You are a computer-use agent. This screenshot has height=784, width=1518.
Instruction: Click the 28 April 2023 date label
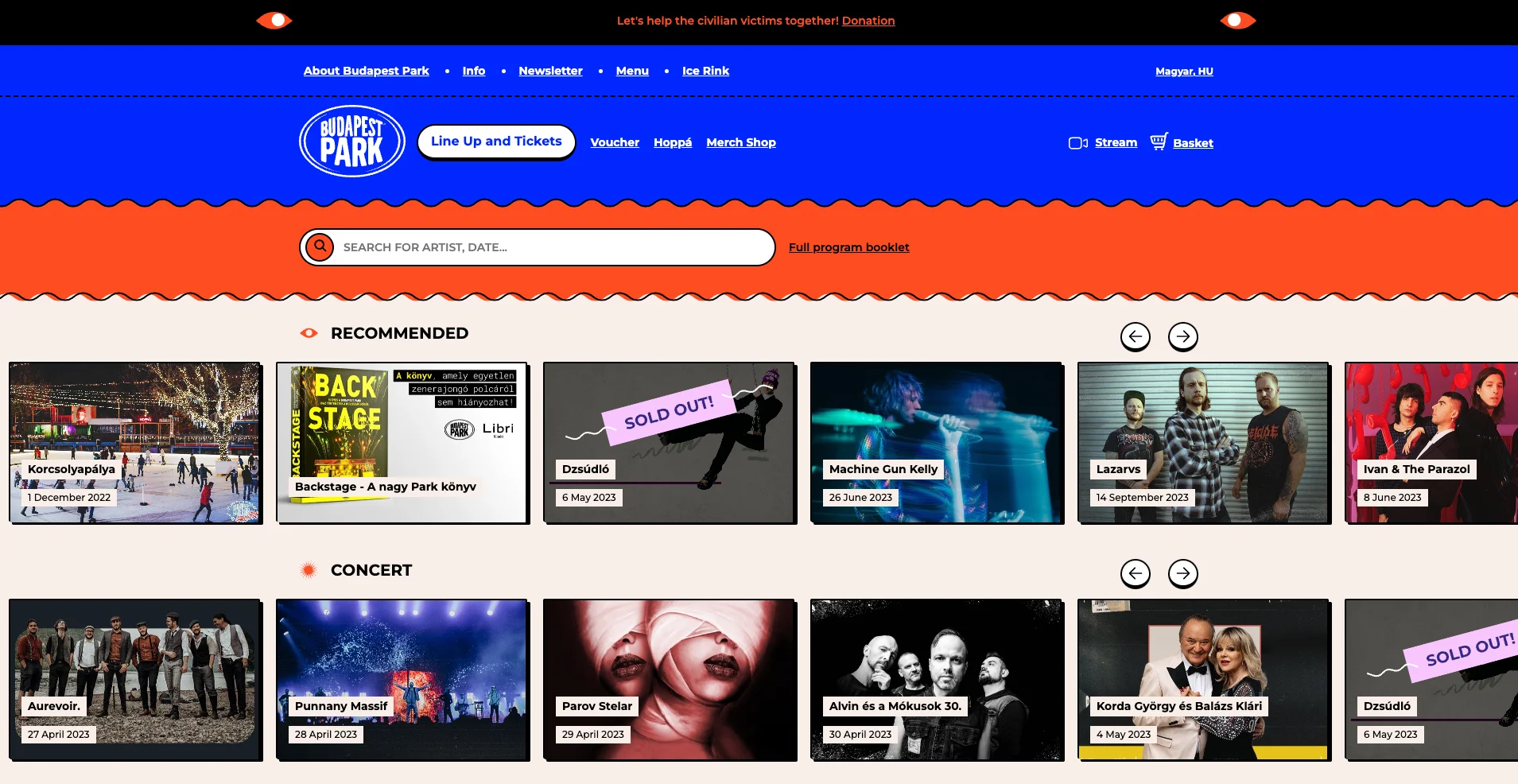coord(326,735)
